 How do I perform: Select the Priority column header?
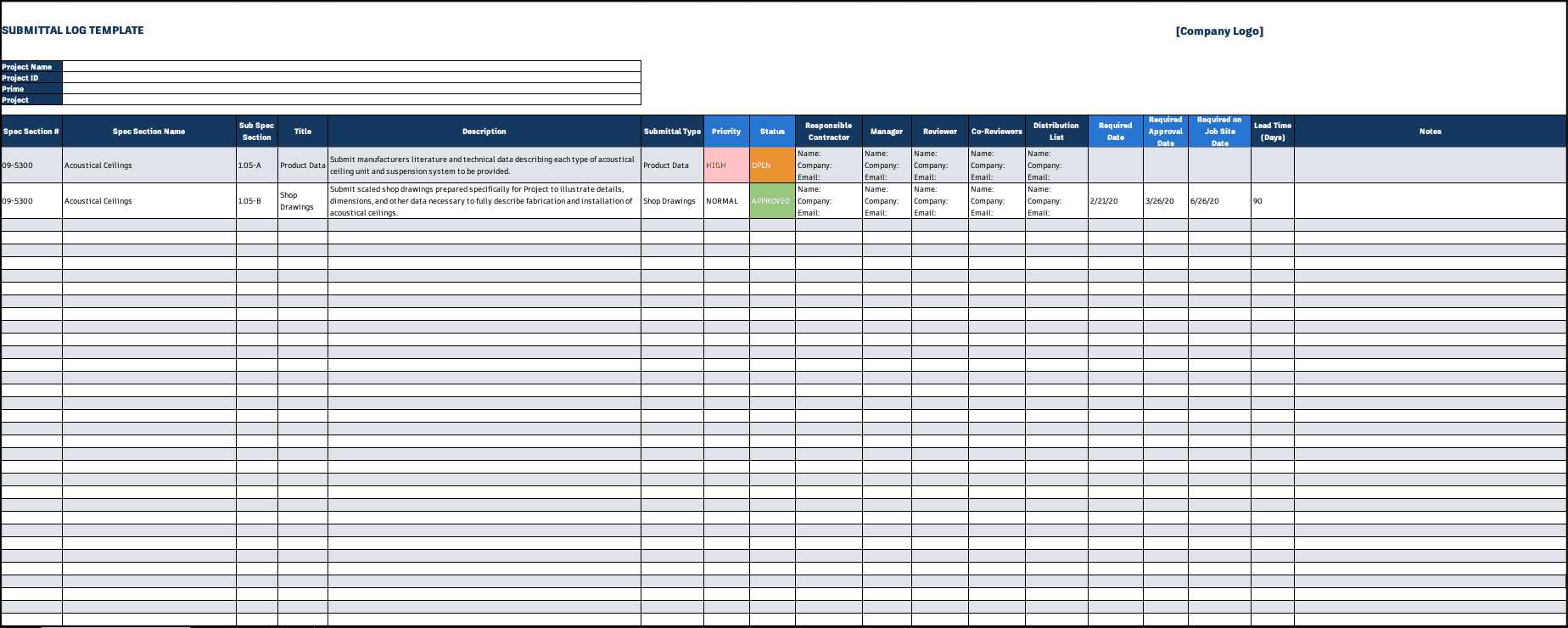tap(726, 132)
